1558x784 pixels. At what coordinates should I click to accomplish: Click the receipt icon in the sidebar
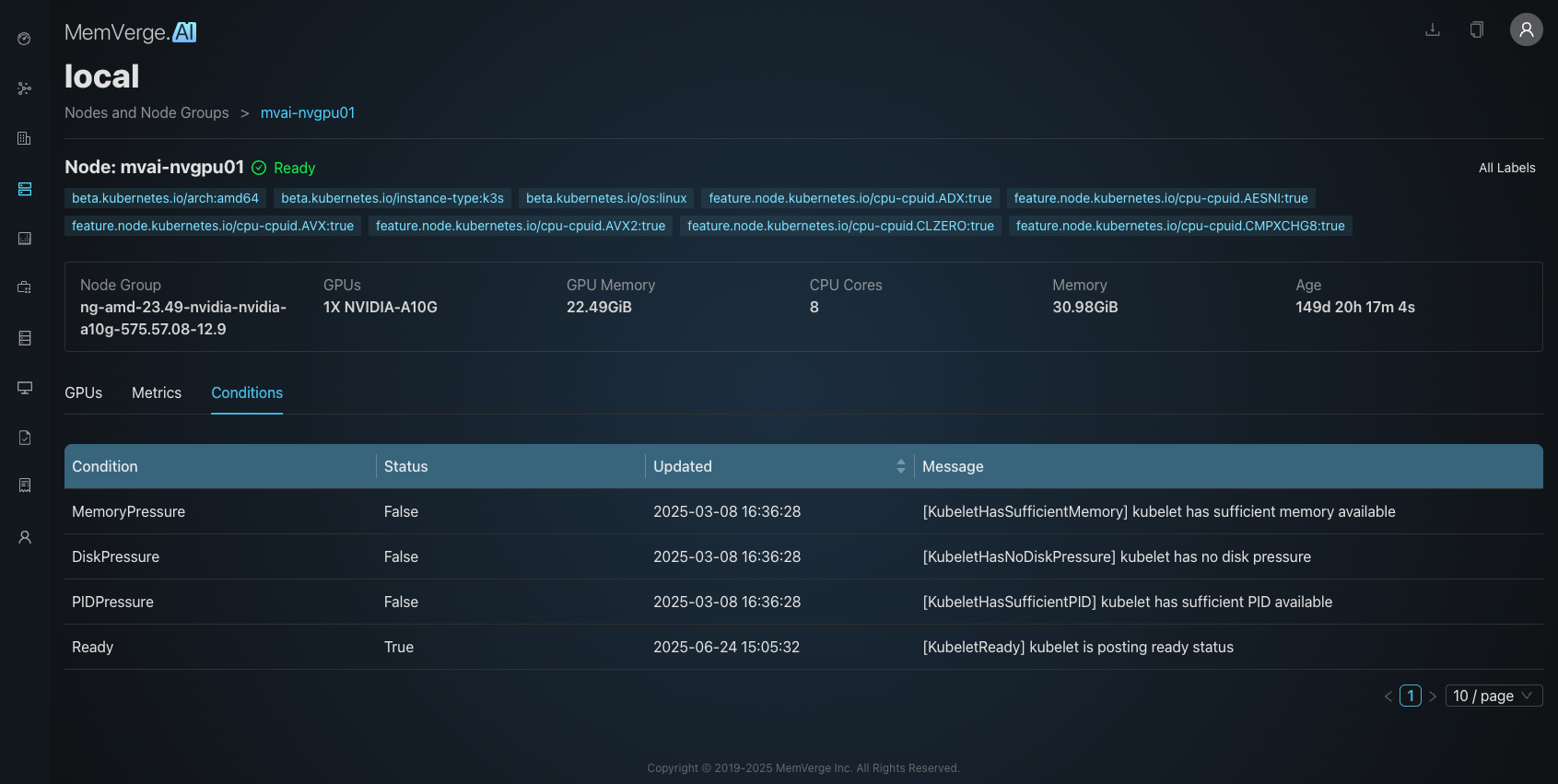tap(25, 486)
